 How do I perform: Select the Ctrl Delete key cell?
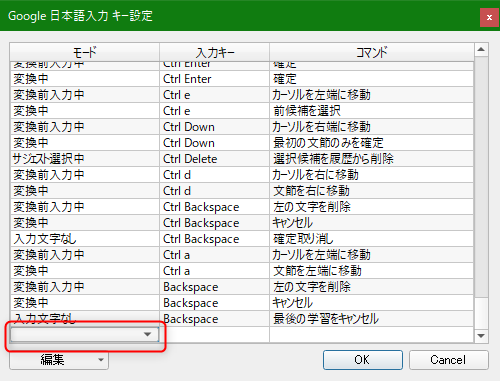pyautogui.click(x=214, y=159)
